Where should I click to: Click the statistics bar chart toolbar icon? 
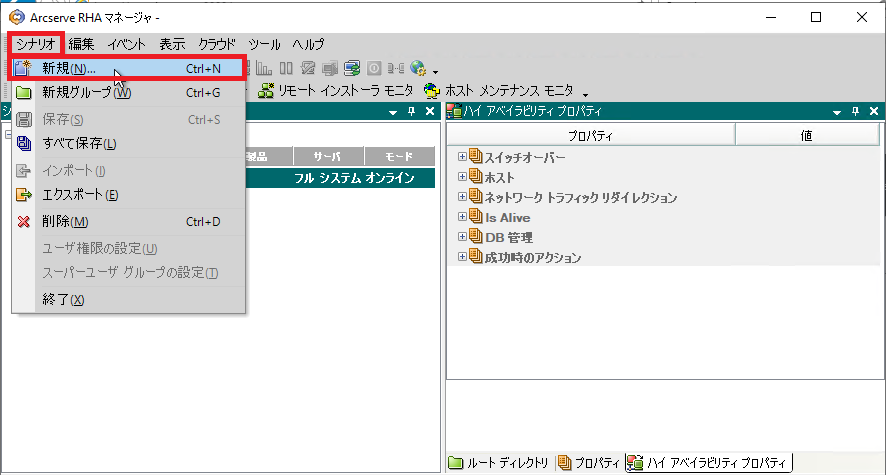click(264, 68)
